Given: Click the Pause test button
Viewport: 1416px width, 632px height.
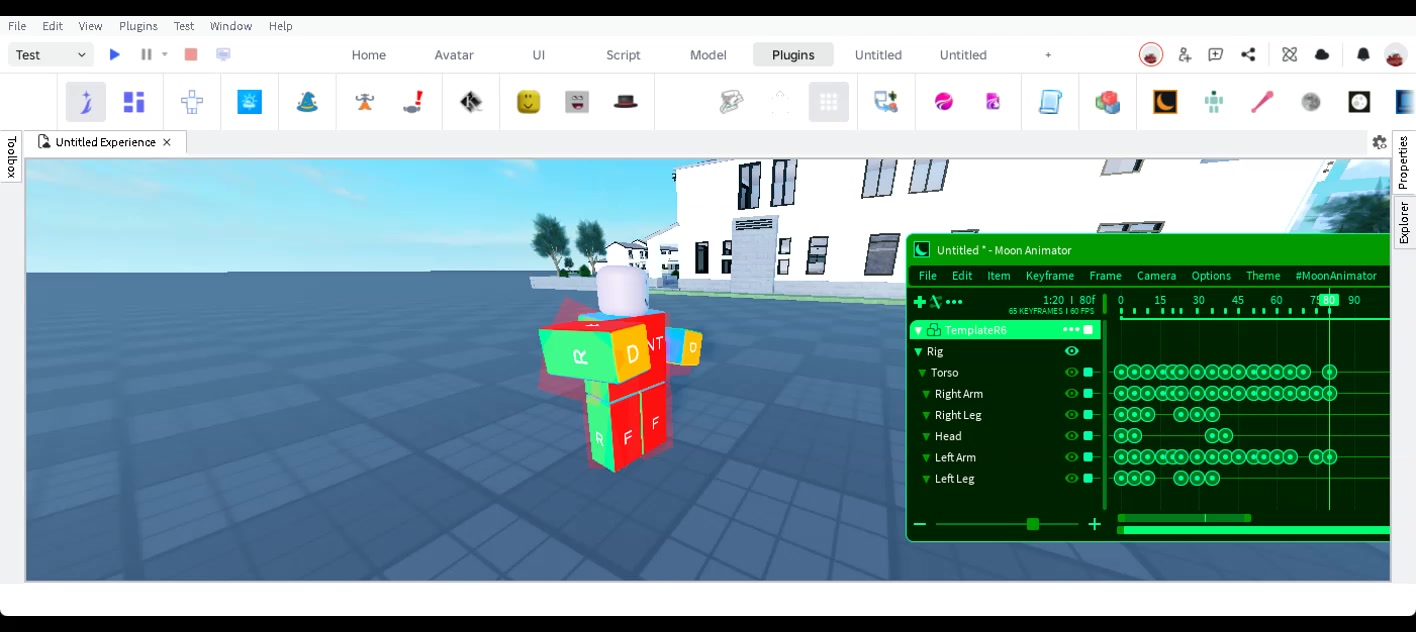Looking at the screenshot, I should tap(146, 55).
